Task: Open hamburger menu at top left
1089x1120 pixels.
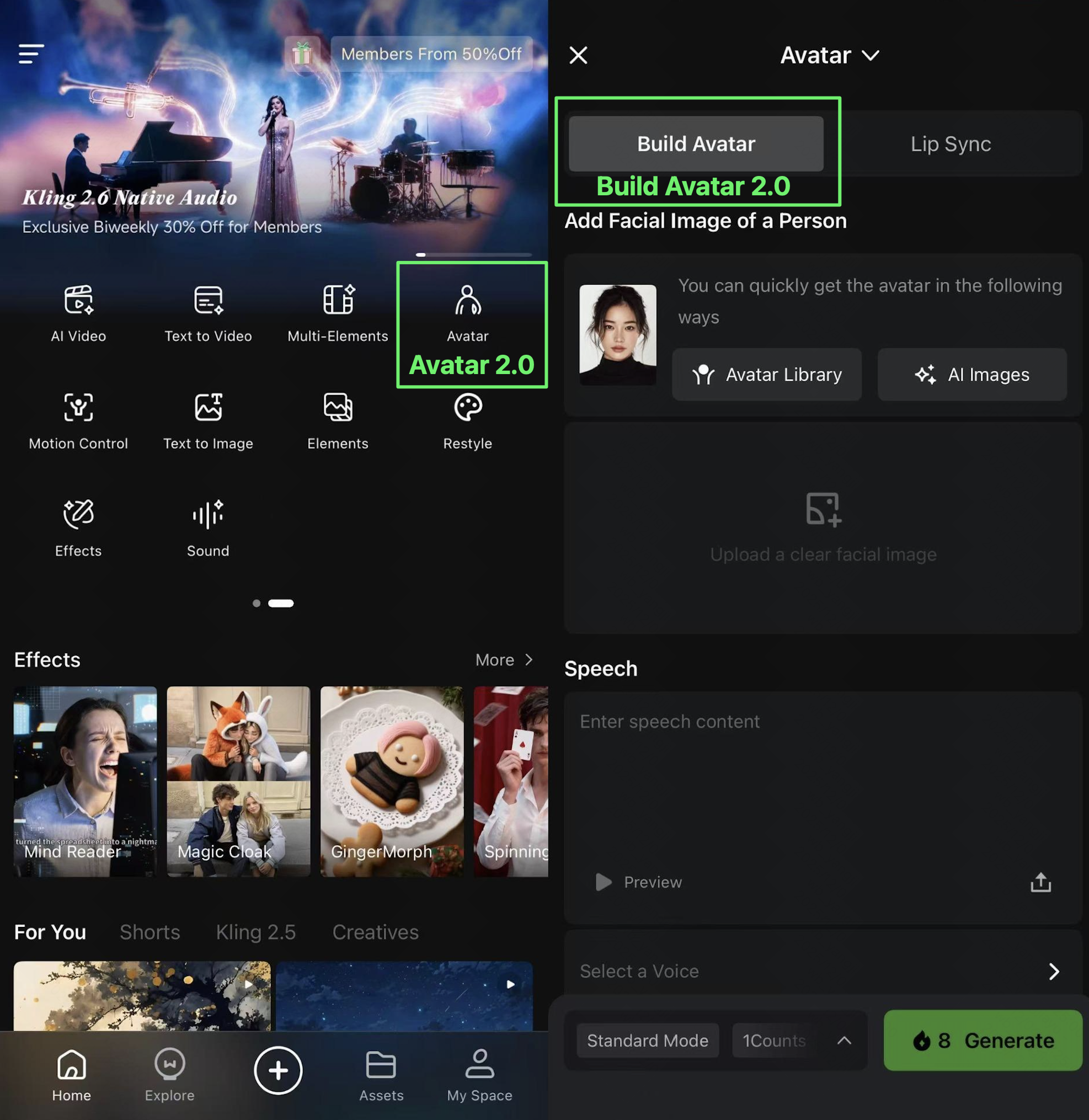Action: (x=31, y=54)
